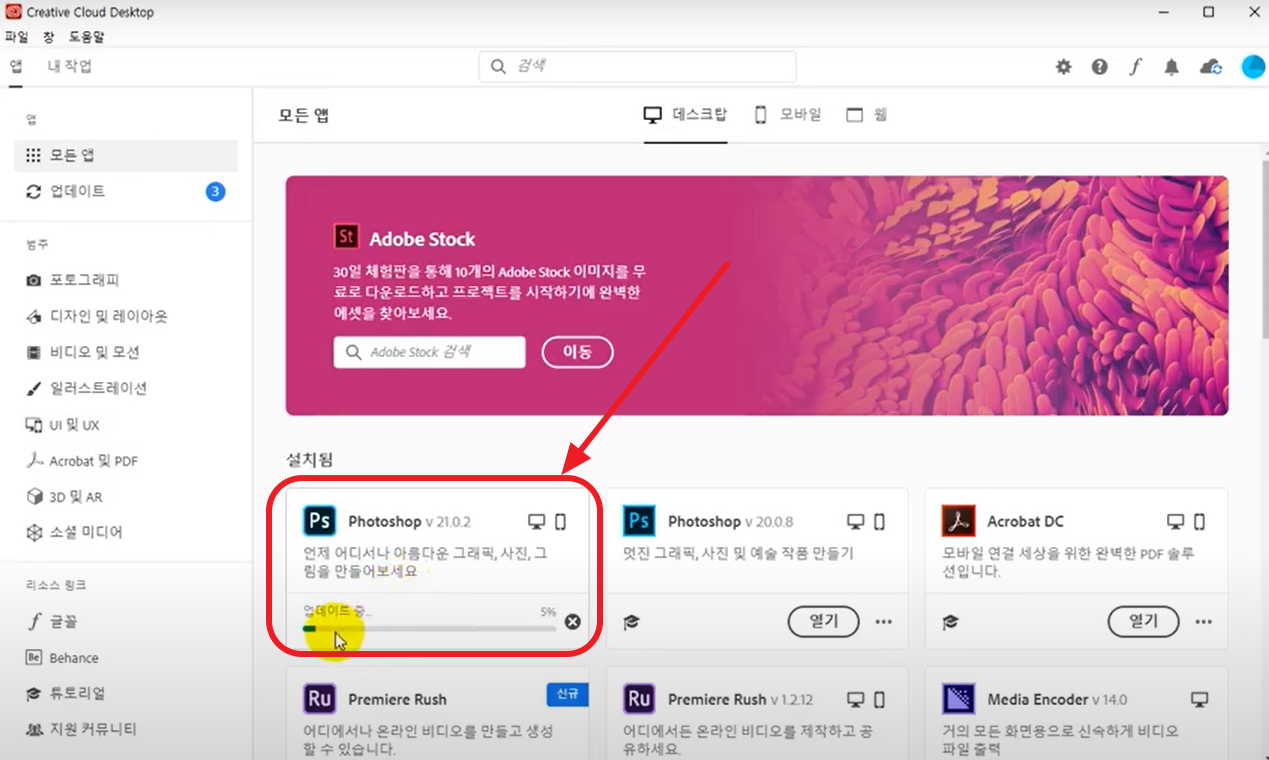Select the 데스크탑 tab
The height and width of the screenshot is (760, 1269).
[x=685, y=115]
